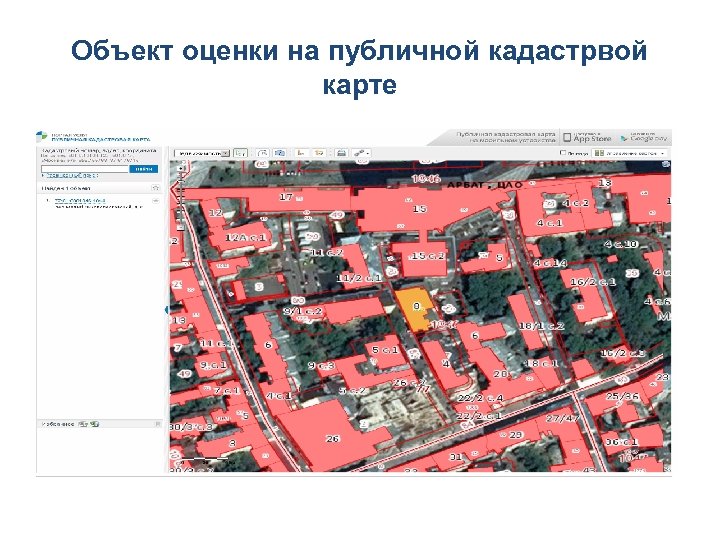This screenshot has height=540, width=720.
Task: Click the building labeled 11/2 с.1
Action: click(359, 278)
